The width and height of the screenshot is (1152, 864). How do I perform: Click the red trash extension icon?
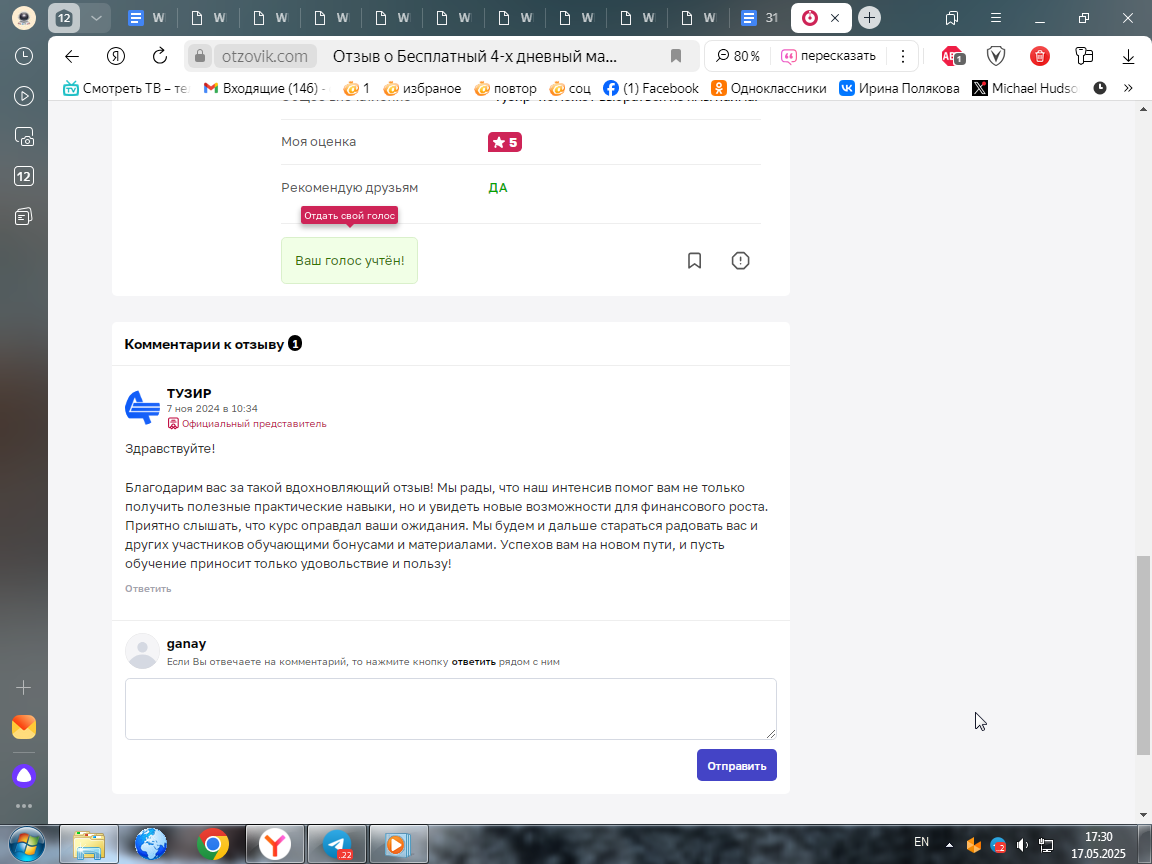click(1040, 56)
